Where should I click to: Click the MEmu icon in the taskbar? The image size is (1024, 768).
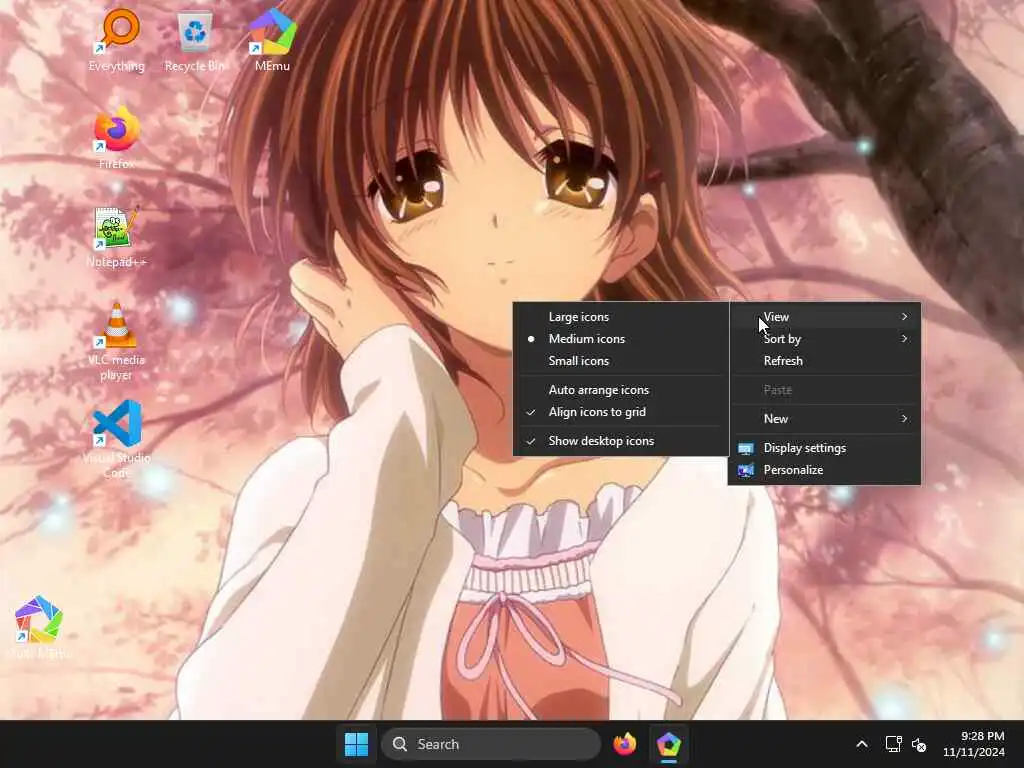[x=669, y=744]
